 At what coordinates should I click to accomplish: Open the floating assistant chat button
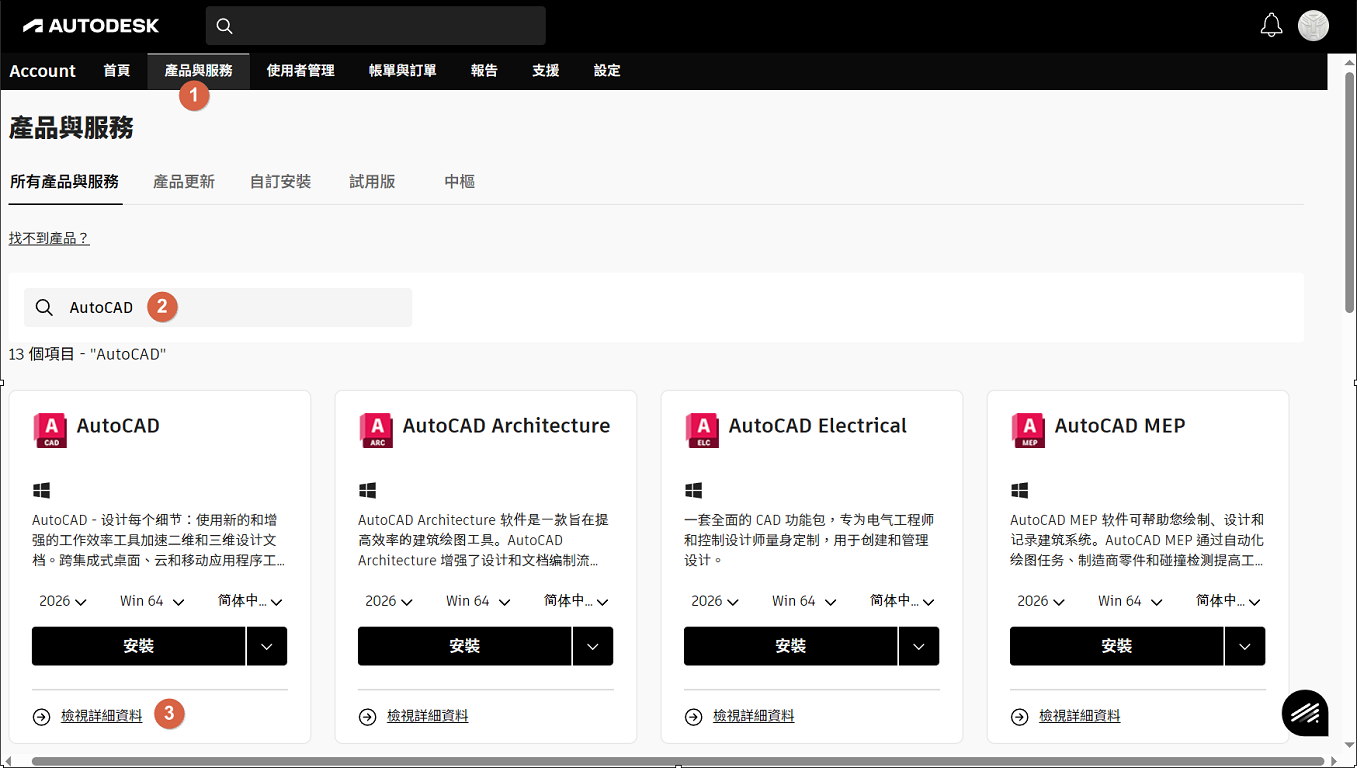(1305, 713)
